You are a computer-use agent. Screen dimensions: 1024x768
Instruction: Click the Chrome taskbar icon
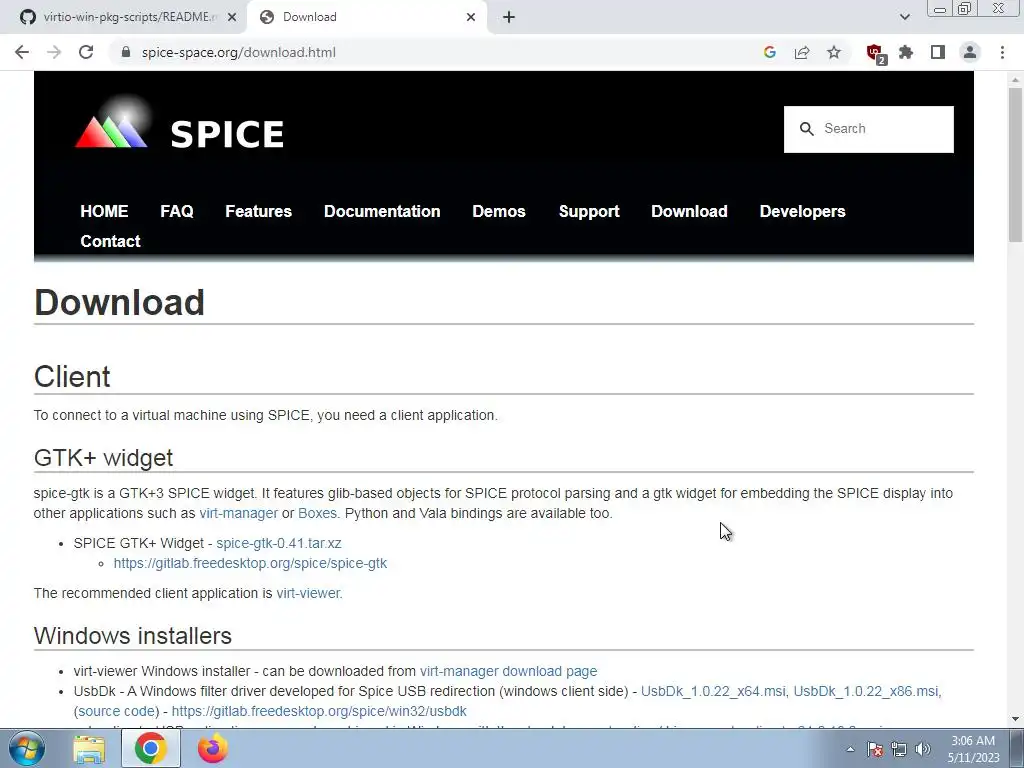pos(150,748)
